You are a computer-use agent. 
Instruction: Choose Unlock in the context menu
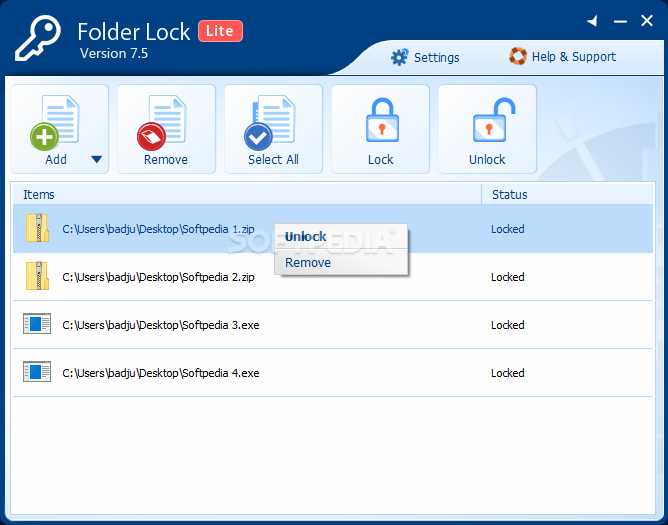(341, 237)
